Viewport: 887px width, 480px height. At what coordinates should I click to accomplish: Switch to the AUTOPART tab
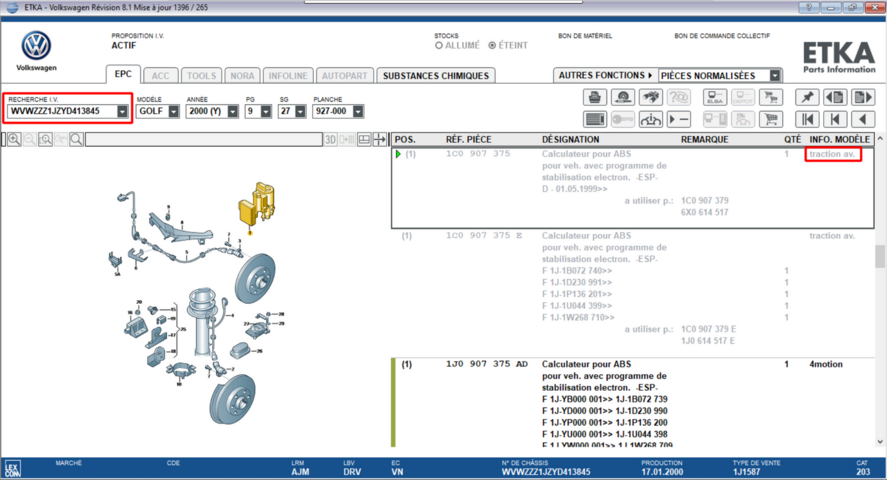click(345, 76)
